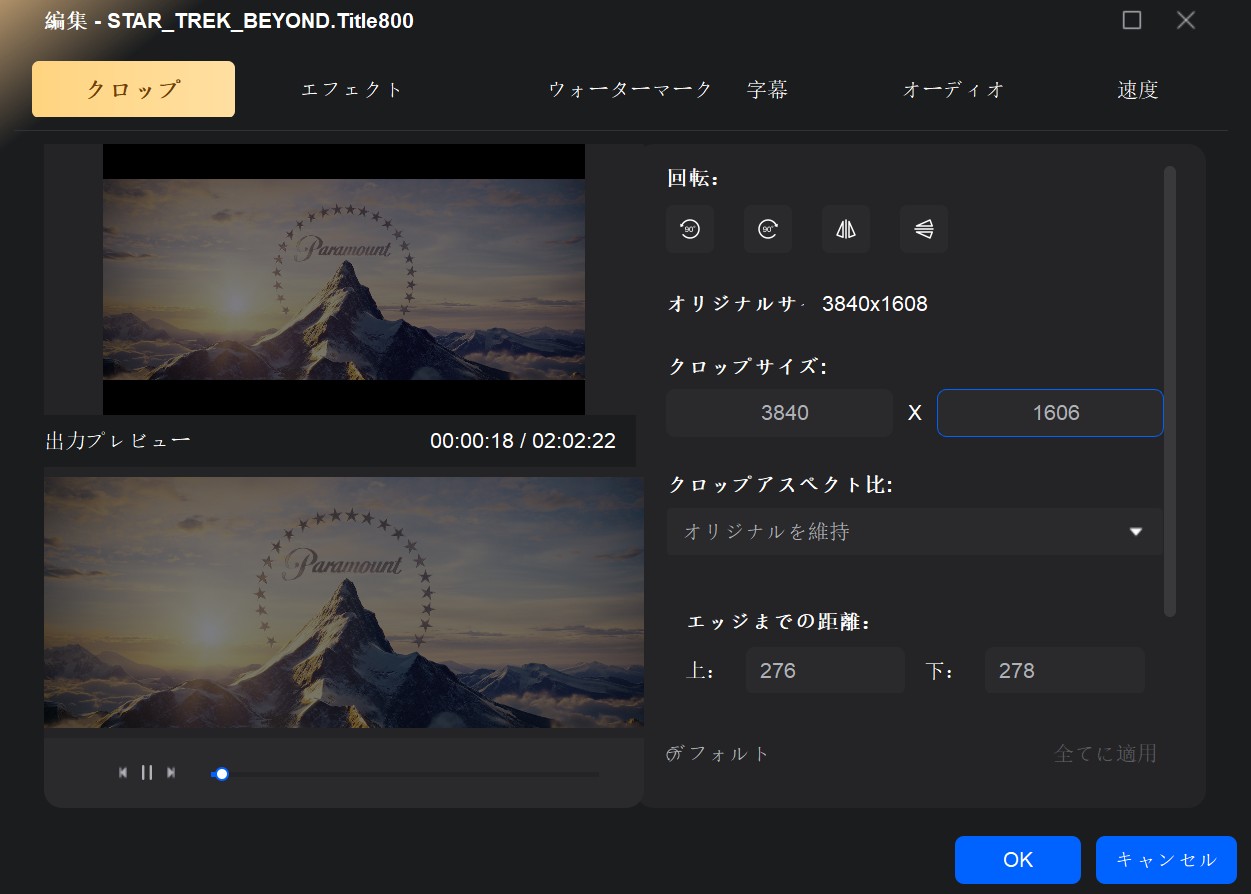The image size is (1251, 894).
Task: Click the settings panel vertical scrollbar
Action: coord(1170,391)
